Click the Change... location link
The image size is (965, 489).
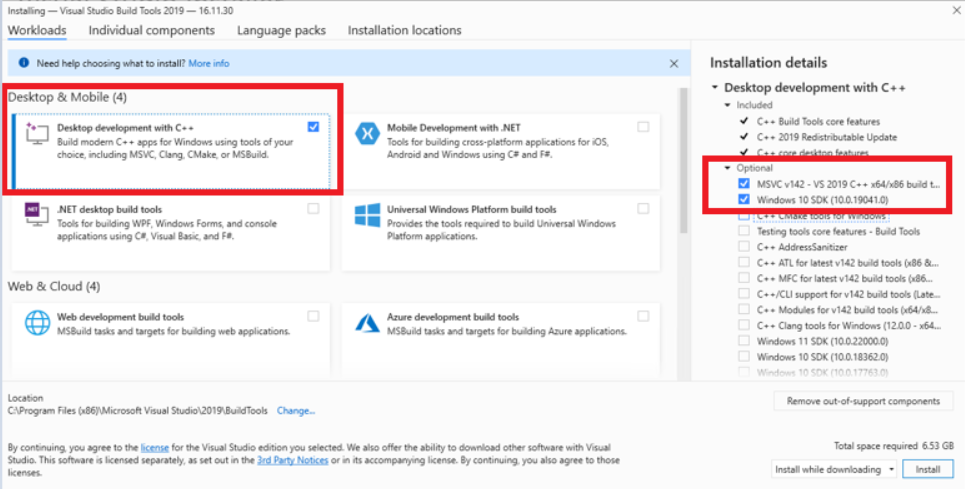tap(296, 410)
